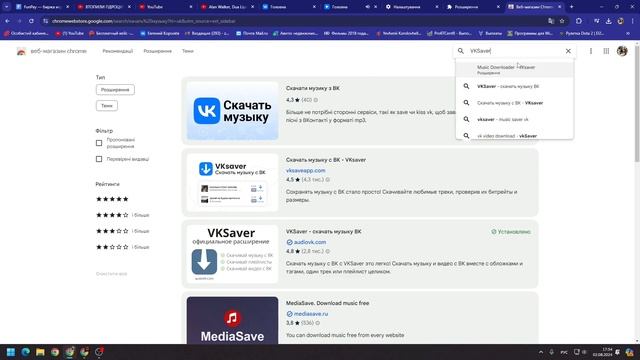640x360 pixels.
Task: Select three stars and more rating filter
Action: [x=122, y=231]
